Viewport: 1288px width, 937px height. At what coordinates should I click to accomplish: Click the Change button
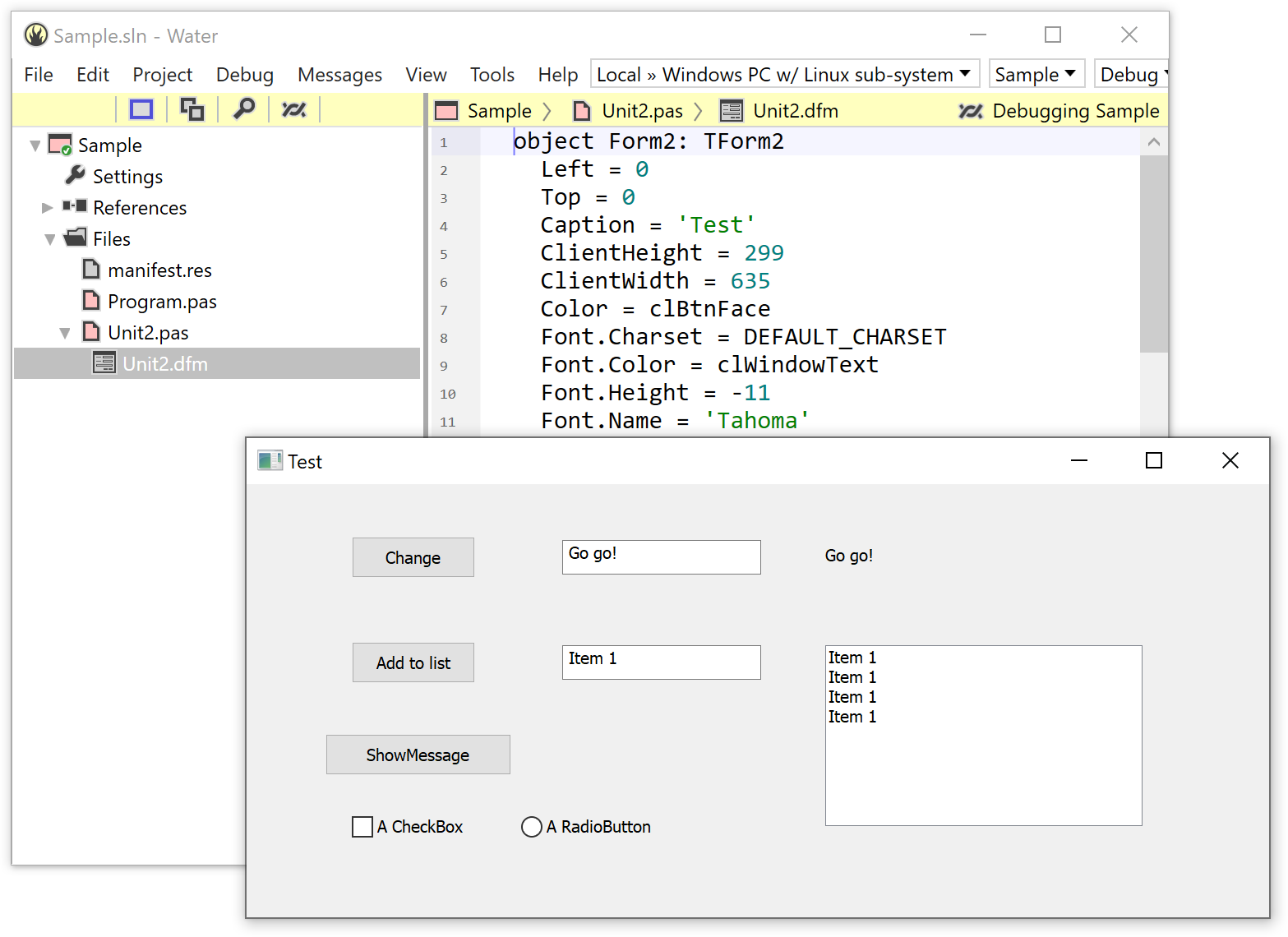pyautogui.click(x=413, y=557)
